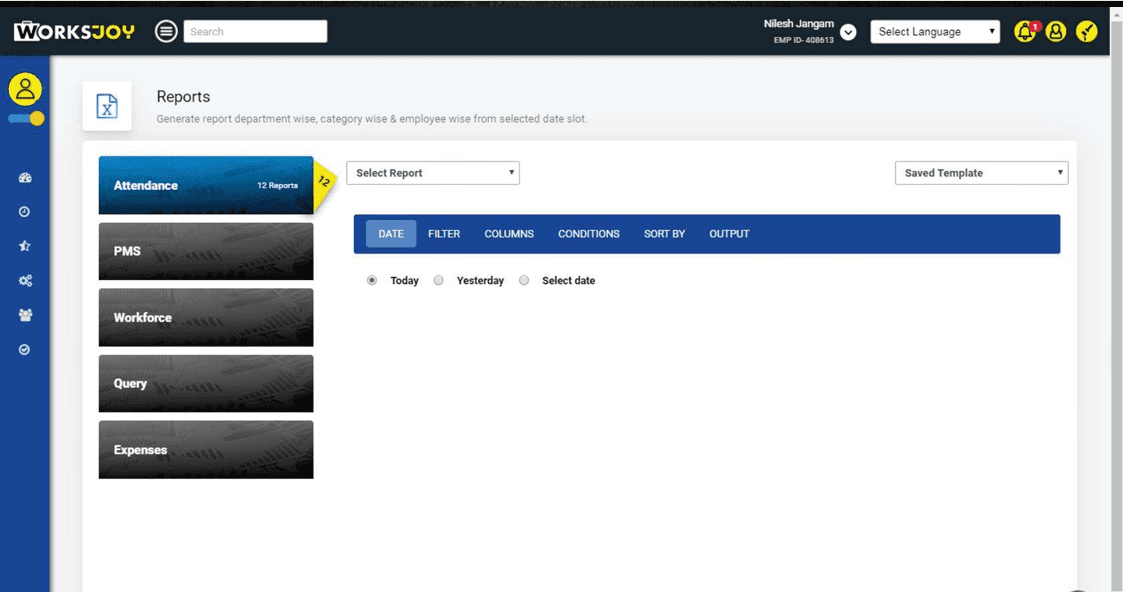Expand the Saved Template dropdown
Viewport: 1123px width, 592px height.
coord(980,172)
